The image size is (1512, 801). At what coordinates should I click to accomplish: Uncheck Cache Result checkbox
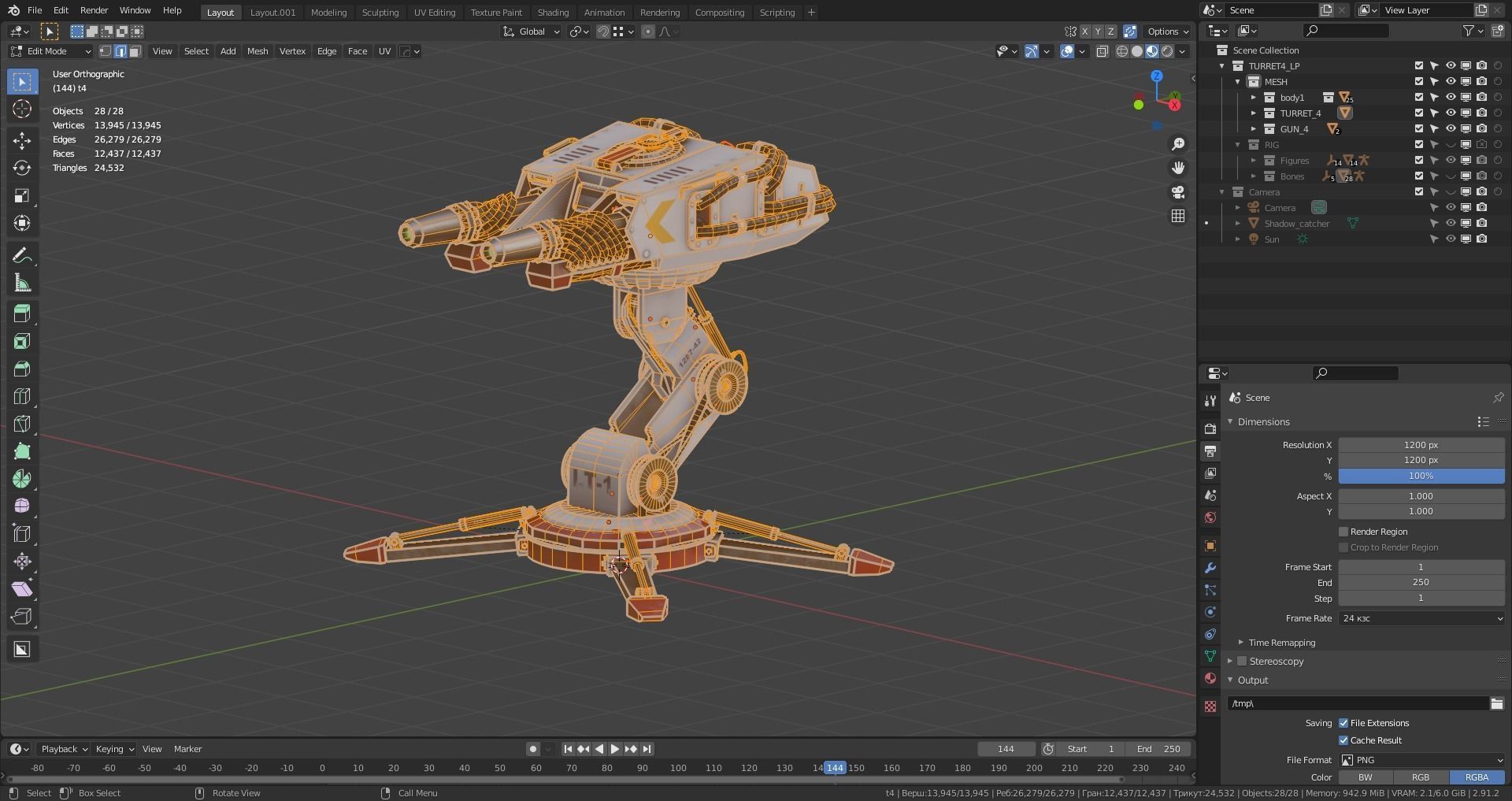pos(1343,740)
